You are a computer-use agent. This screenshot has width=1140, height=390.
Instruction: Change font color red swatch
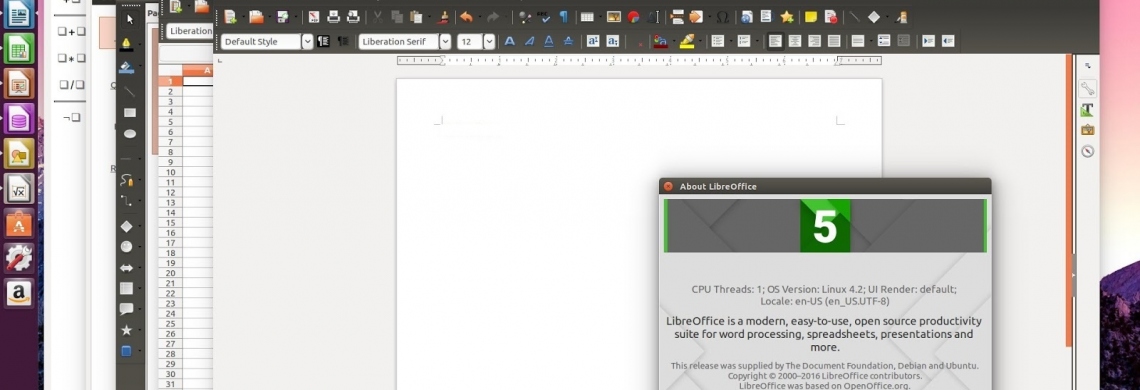[660, 41]
